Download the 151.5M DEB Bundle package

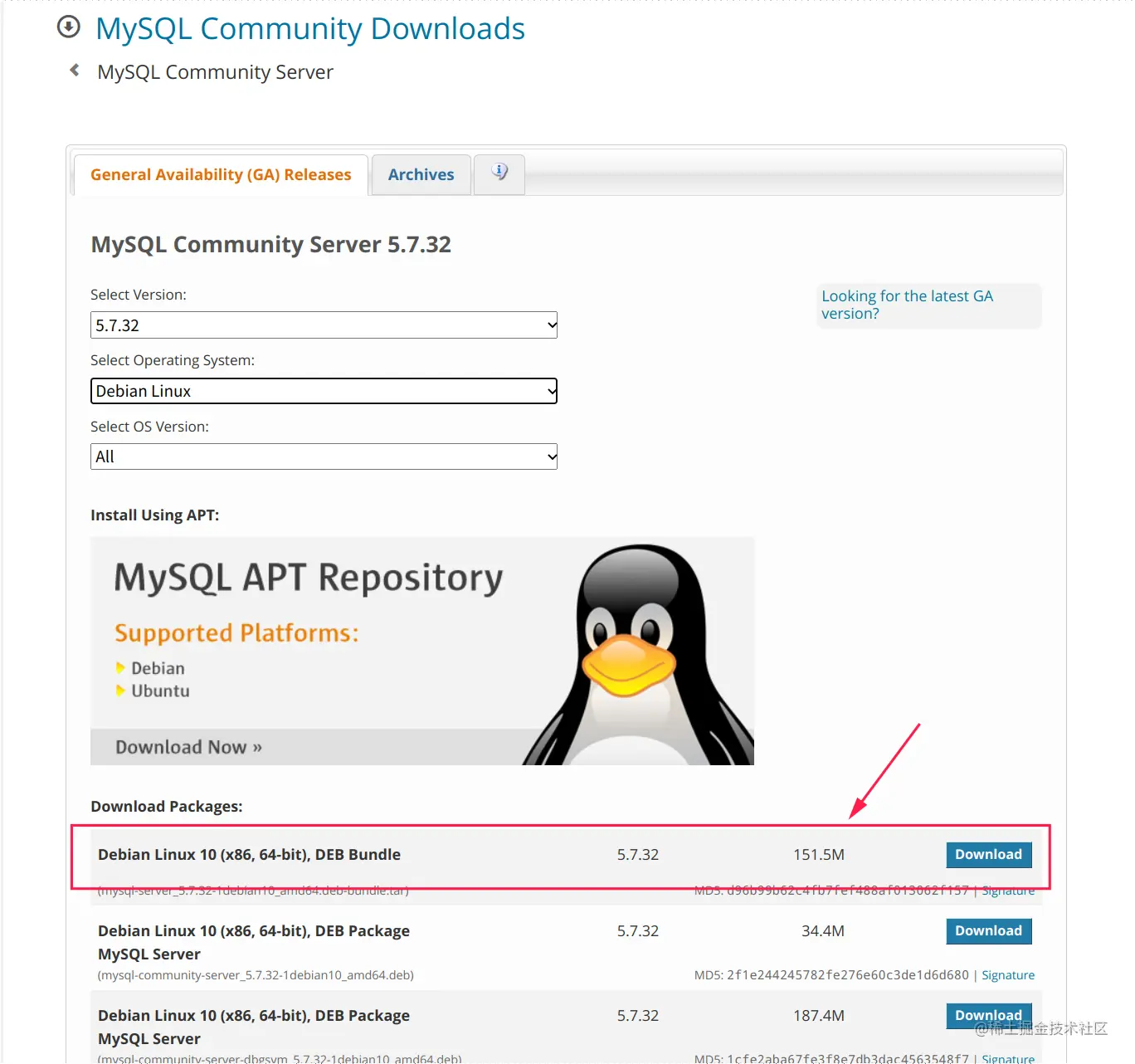(989, 855)
